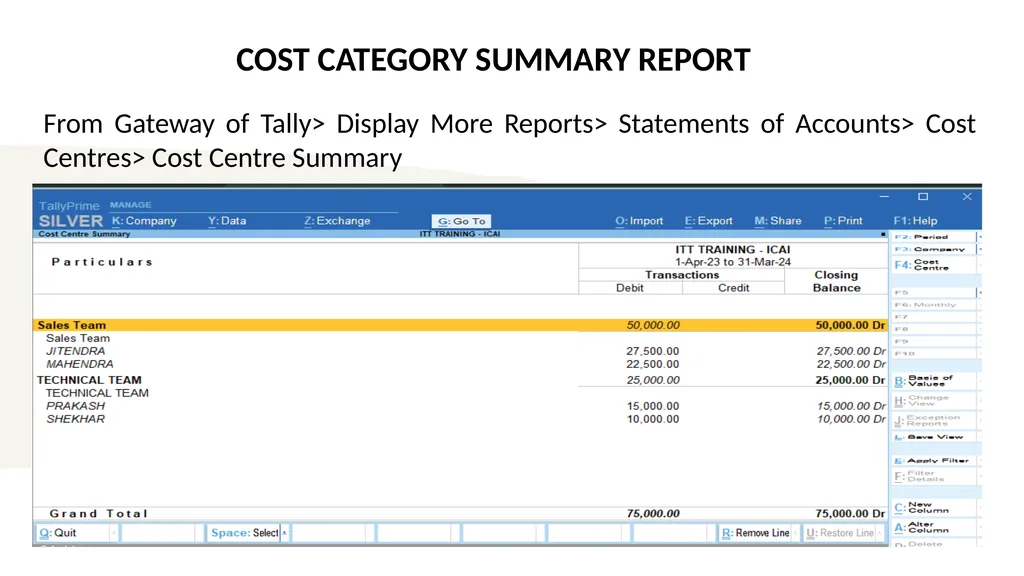Viewport: 1024px width, 576px height.
Task: Click F6: Monthly button
Action: coord(933,304)
